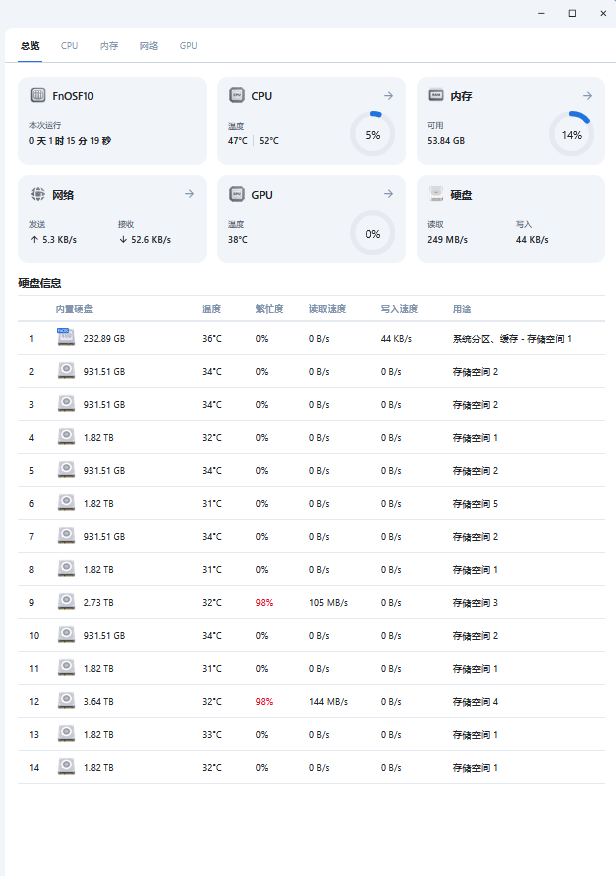Select the drive icon of the 2.73 TB disk 9
The image size is (616, 876).
[66, 602]
